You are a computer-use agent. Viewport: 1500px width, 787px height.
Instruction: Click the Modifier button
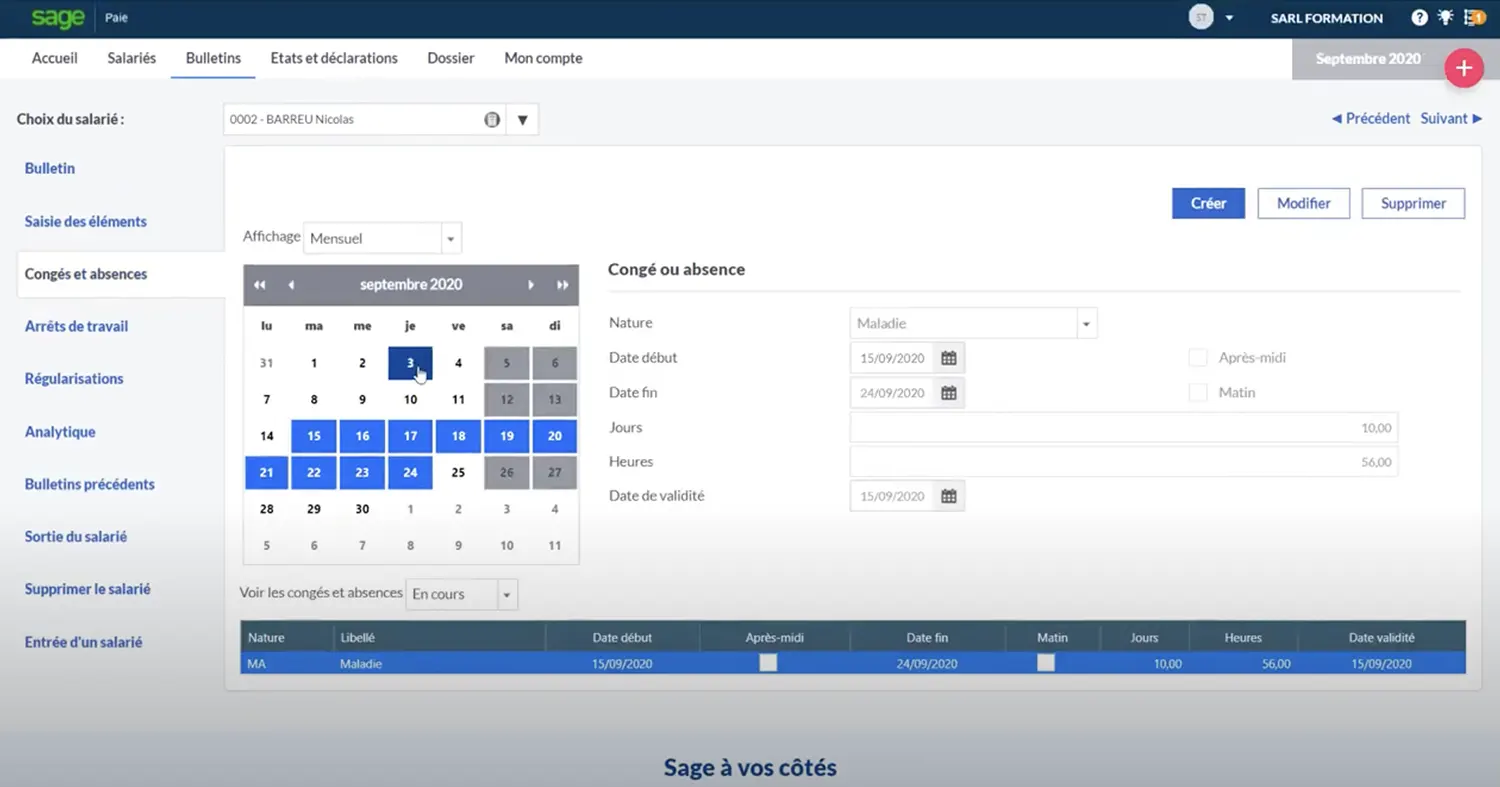click(x=1304, y=203)
